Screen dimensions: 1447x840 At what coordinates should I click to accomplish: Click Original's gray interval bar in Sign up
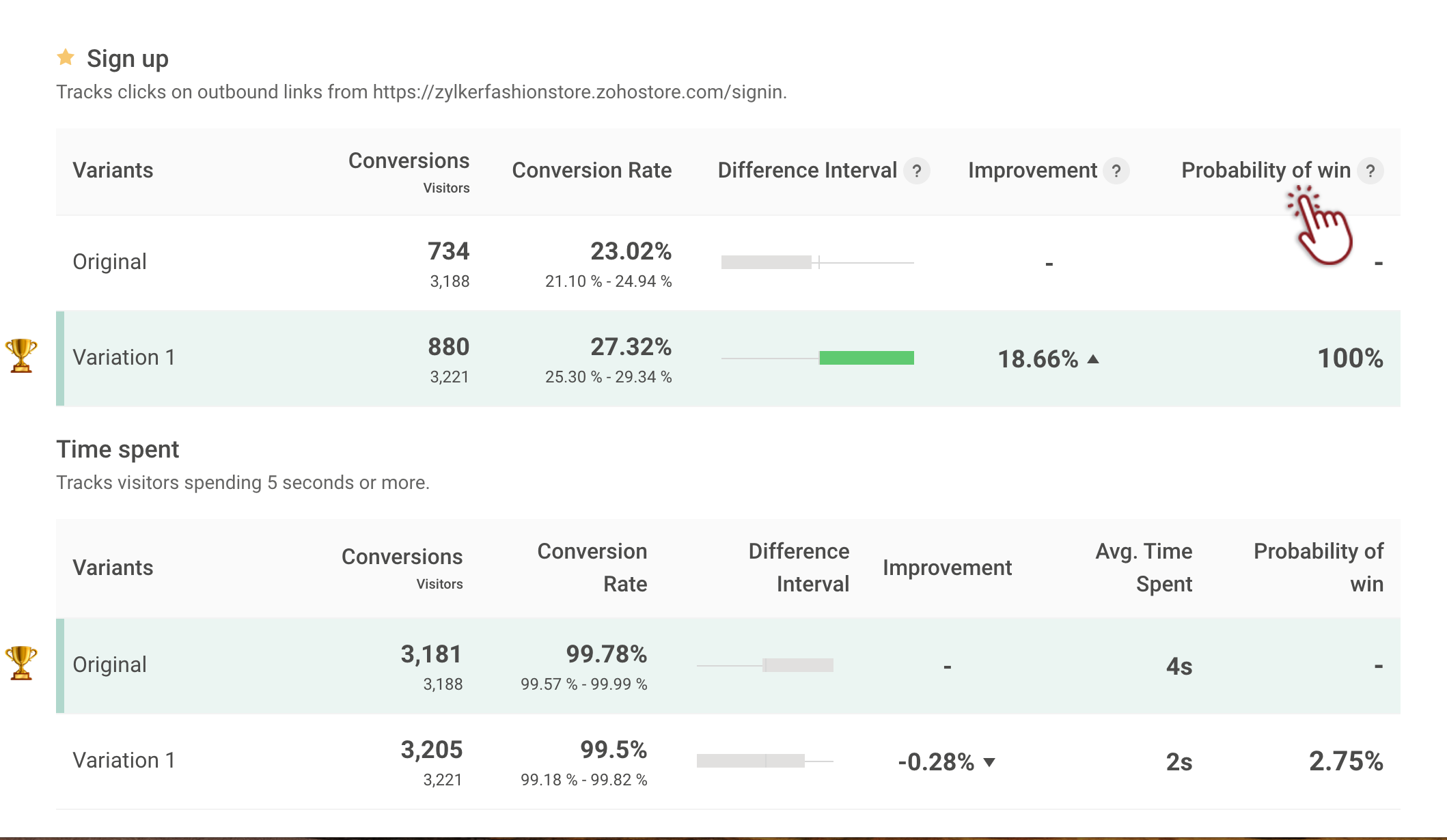coord(767,262)
